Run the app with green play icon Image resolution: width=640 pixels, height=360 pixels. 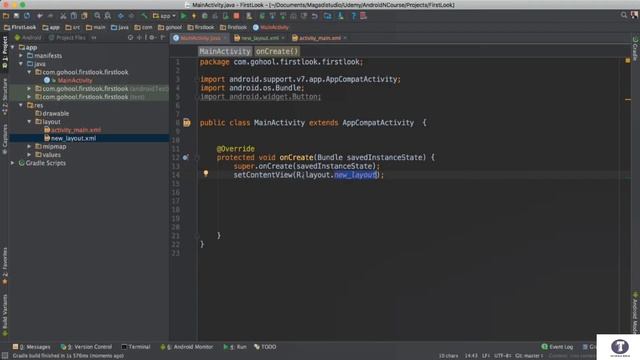[183, 16]
